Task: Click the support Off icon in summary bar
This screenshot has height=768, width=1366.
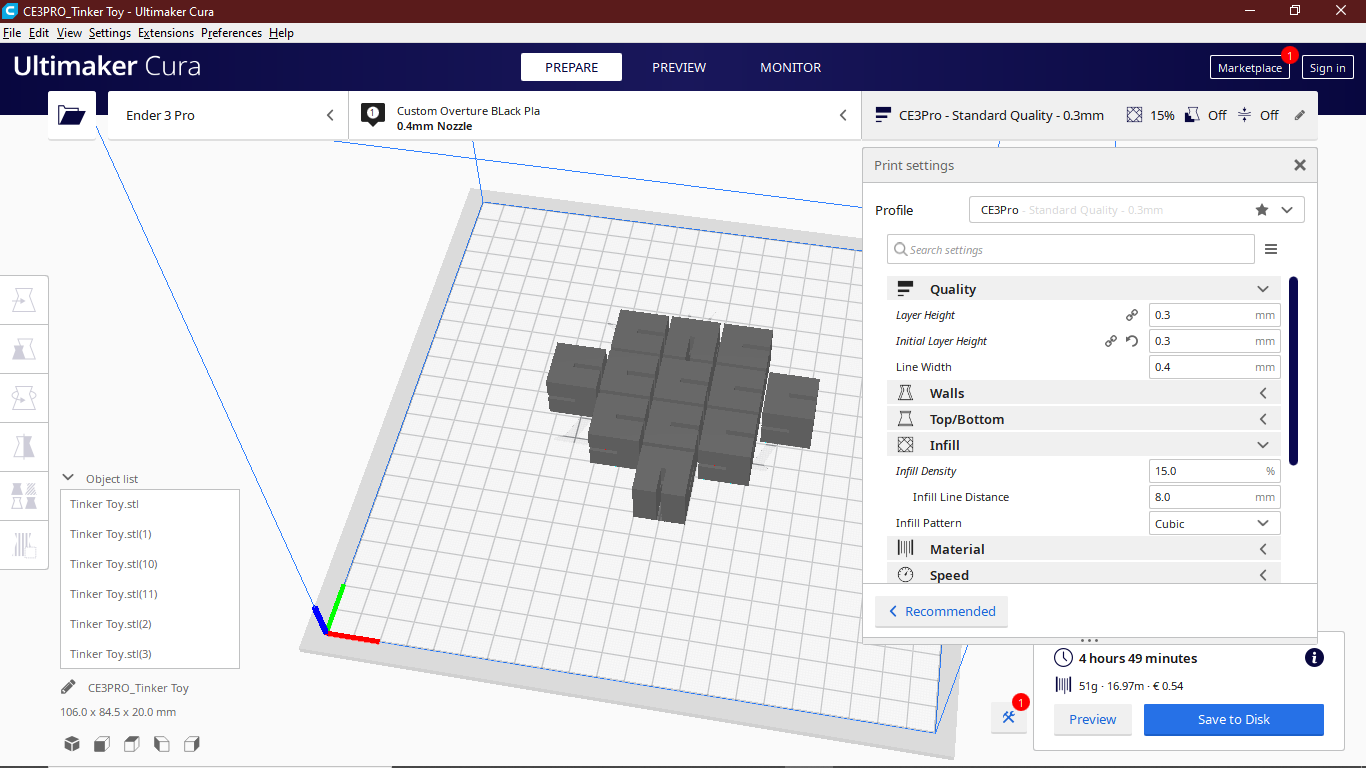Action: pos(1192,115)
